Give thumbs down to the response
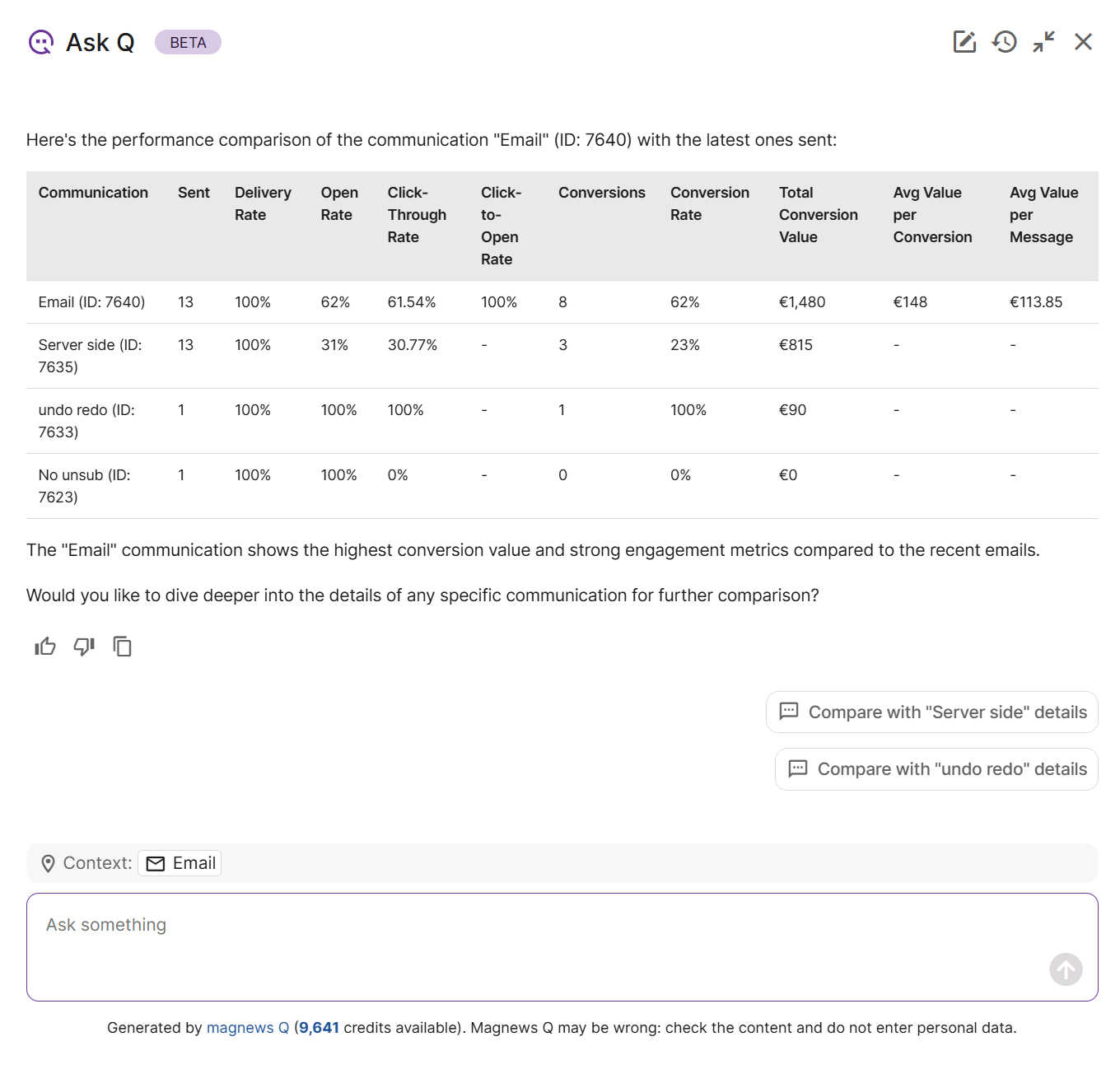This screenshot has width=1120, height=1074. pyautogui.click(x=84, y=647)
